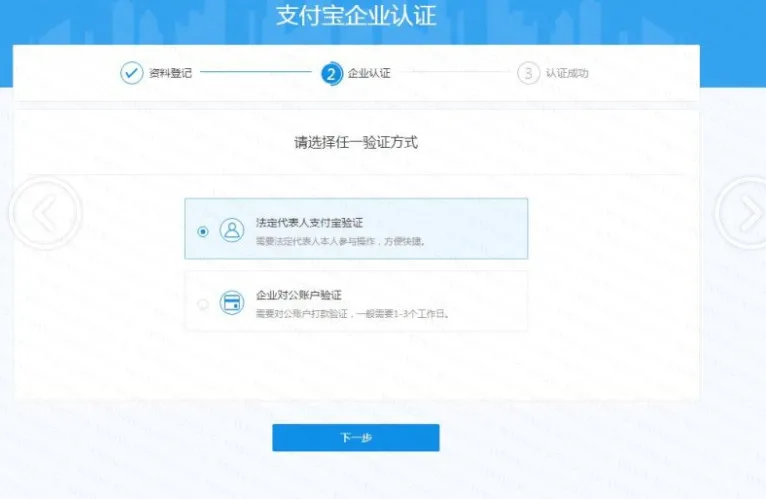Click the completed checkmark step icon

pyautogui.click(x=131, y=73)
